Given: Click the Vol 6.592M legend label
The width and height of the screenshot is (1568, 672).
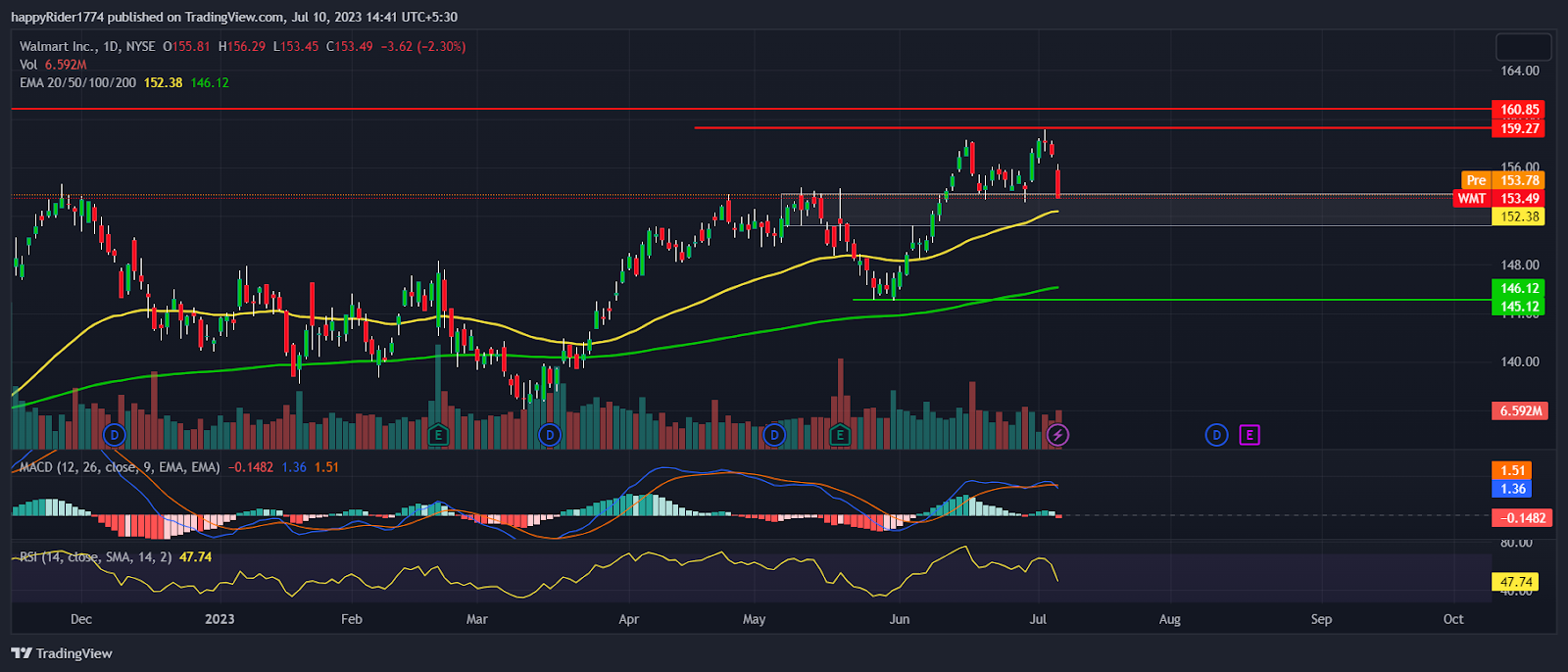Looking at the screenshot, I should point(53,65).
